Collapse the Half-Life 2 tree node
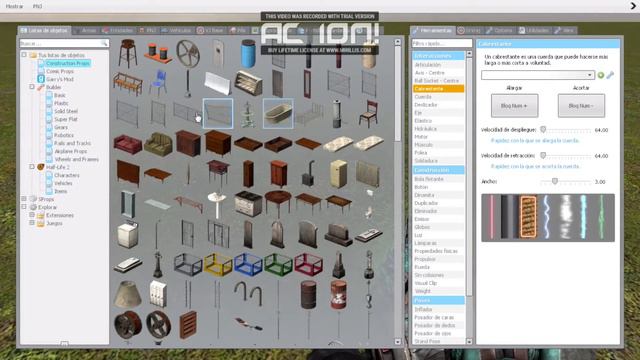The height and width of the screenshot is (360, 640). [x=32, y=167]
